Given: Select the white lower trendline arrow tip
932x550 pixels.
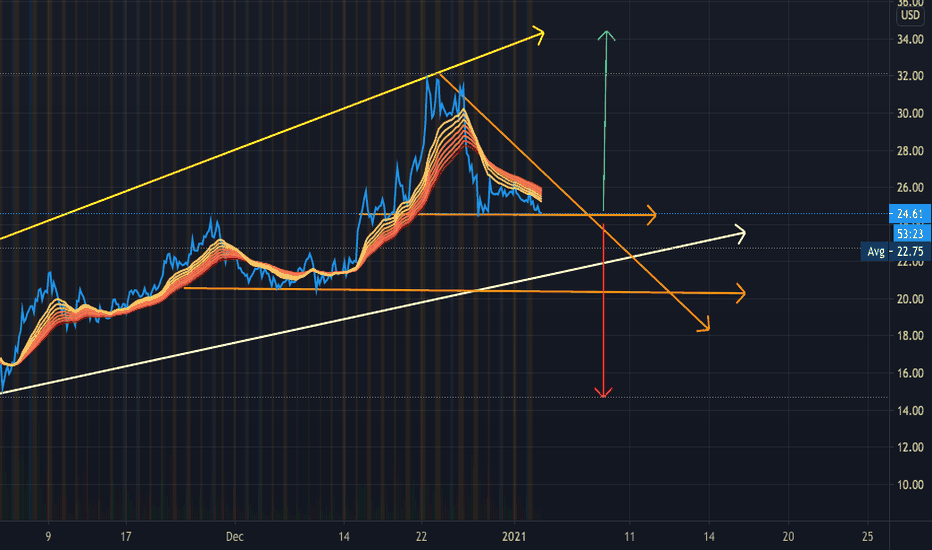Looking at the screenshot, I should [x=739, y=233].
